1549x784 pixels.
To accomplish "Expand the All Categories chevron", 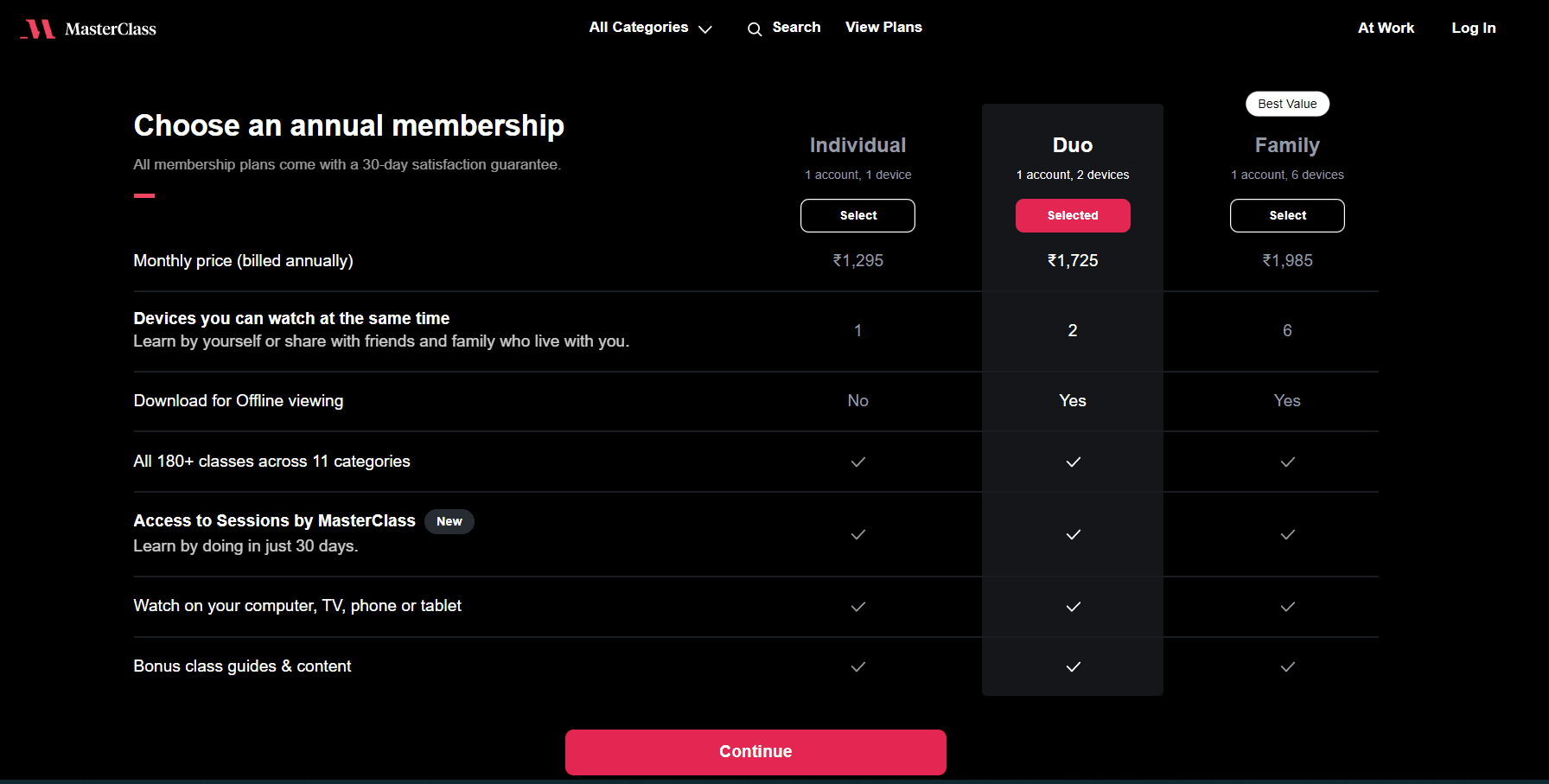I will (705, 29).
